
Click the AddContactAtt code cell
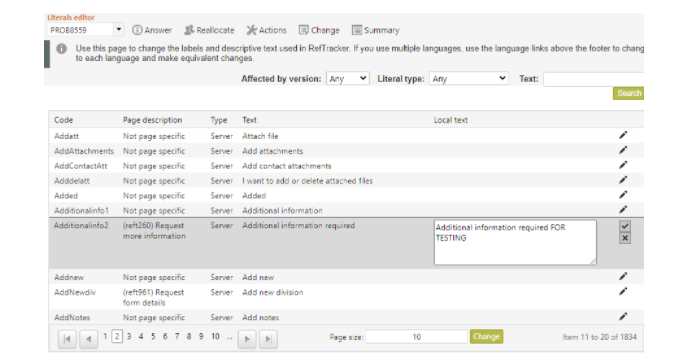pos(81,166)
